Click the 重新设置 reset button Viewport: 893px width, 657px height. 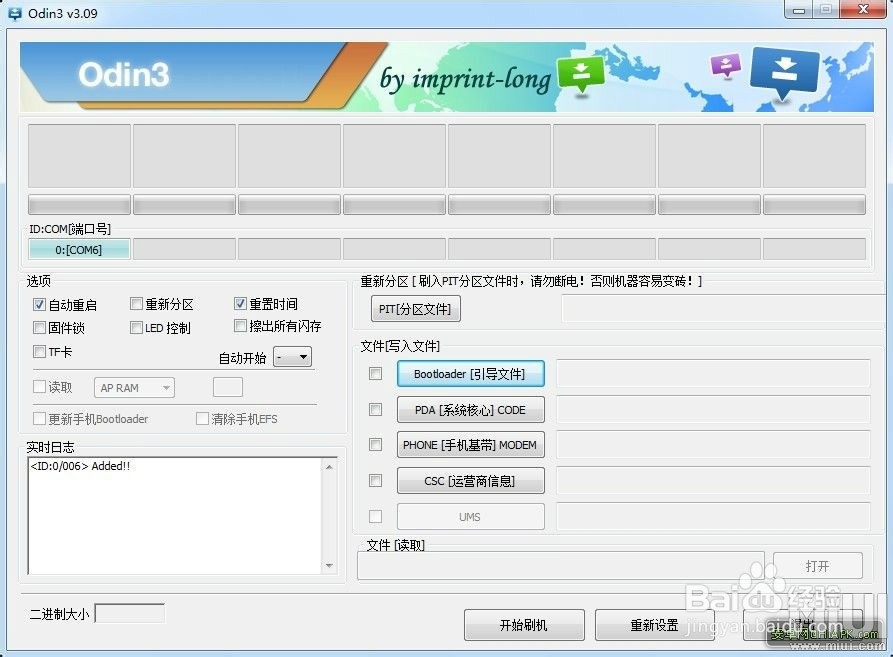655,625
